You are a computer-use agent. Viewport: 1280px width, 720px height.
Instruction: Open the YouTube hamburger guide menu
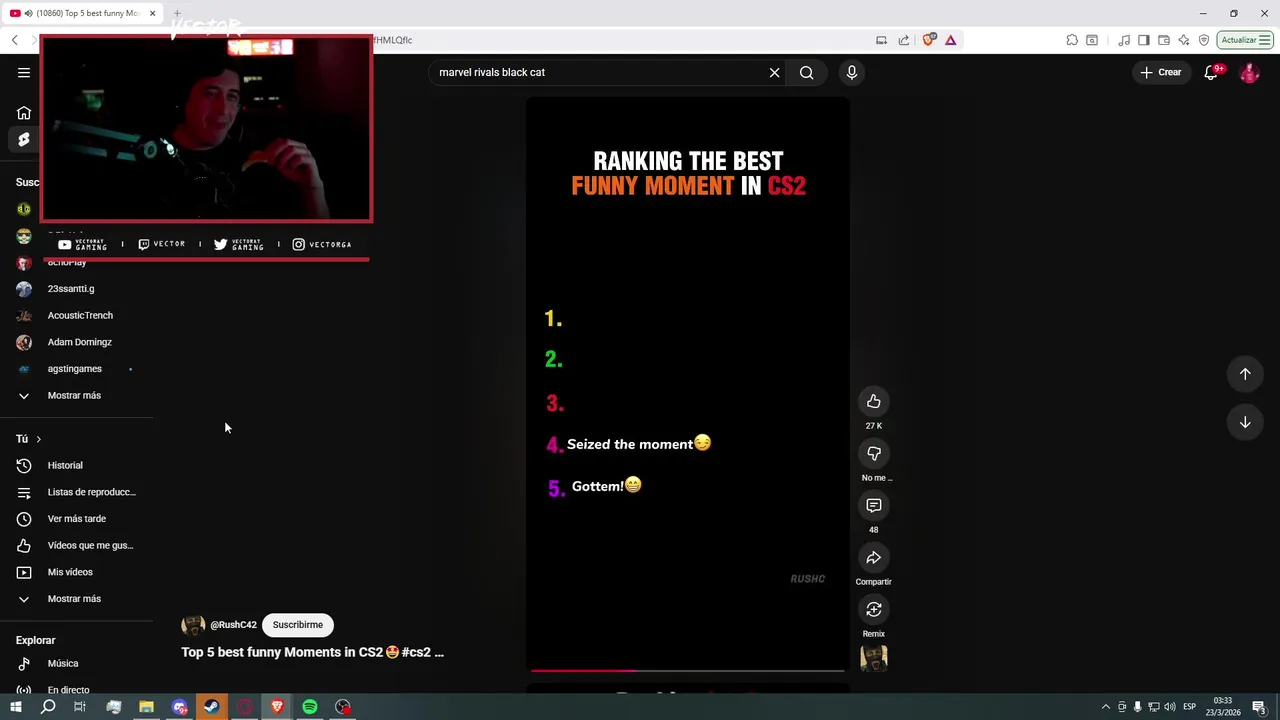24,72
